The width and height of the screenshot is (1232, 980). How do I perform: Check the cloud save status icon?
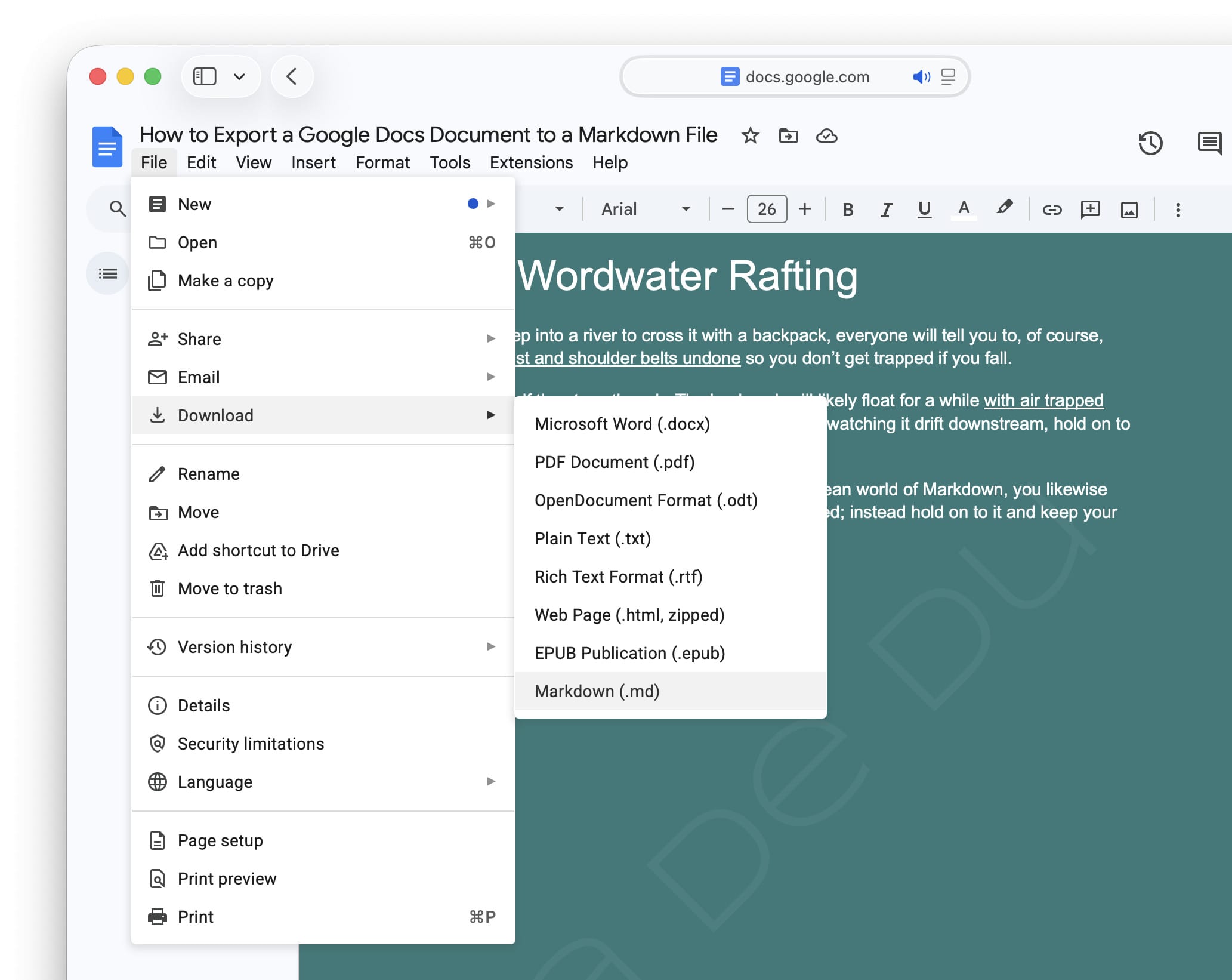pos(826,136)
